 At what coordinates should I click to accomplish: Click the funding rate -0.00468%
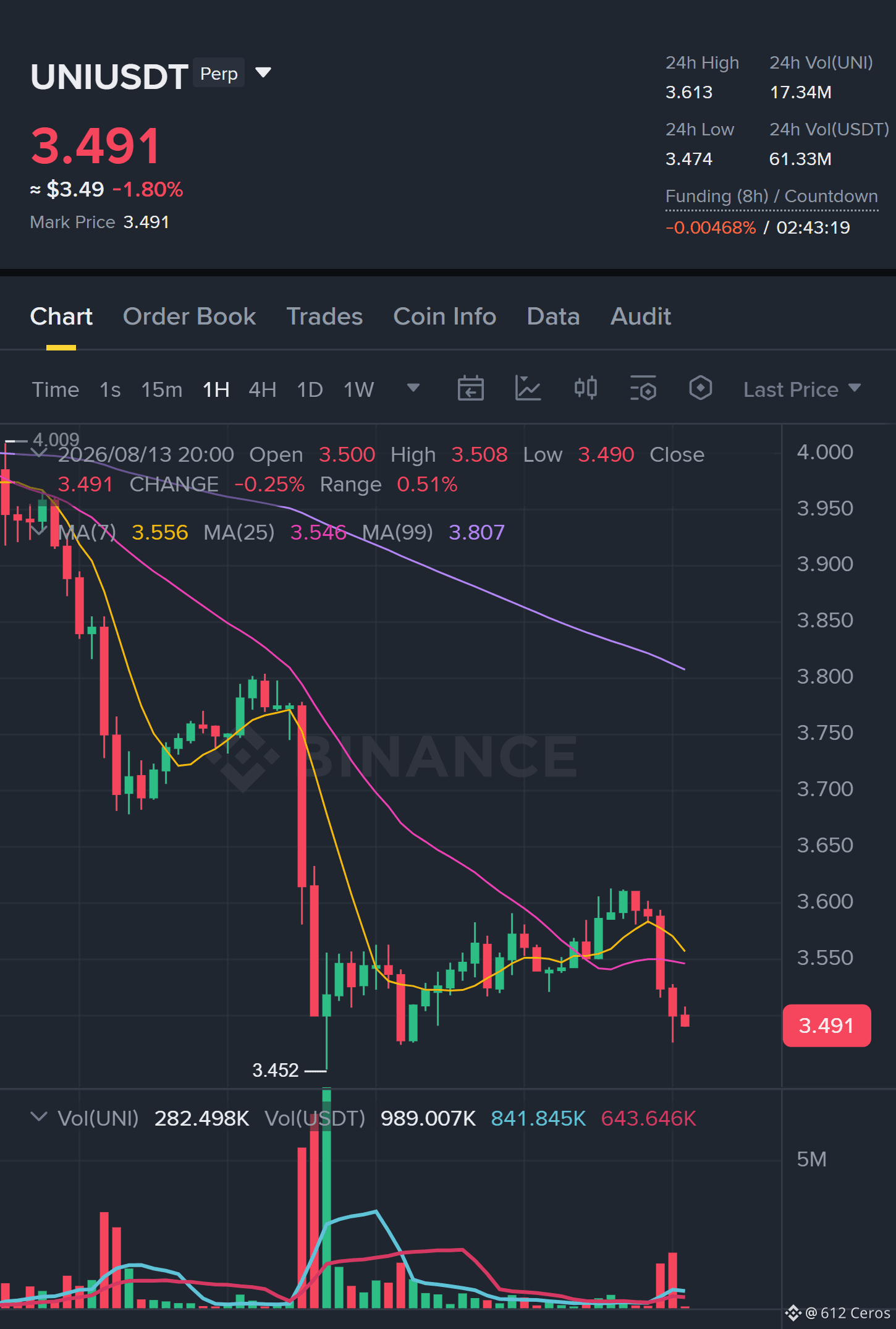tap(711, 227)
